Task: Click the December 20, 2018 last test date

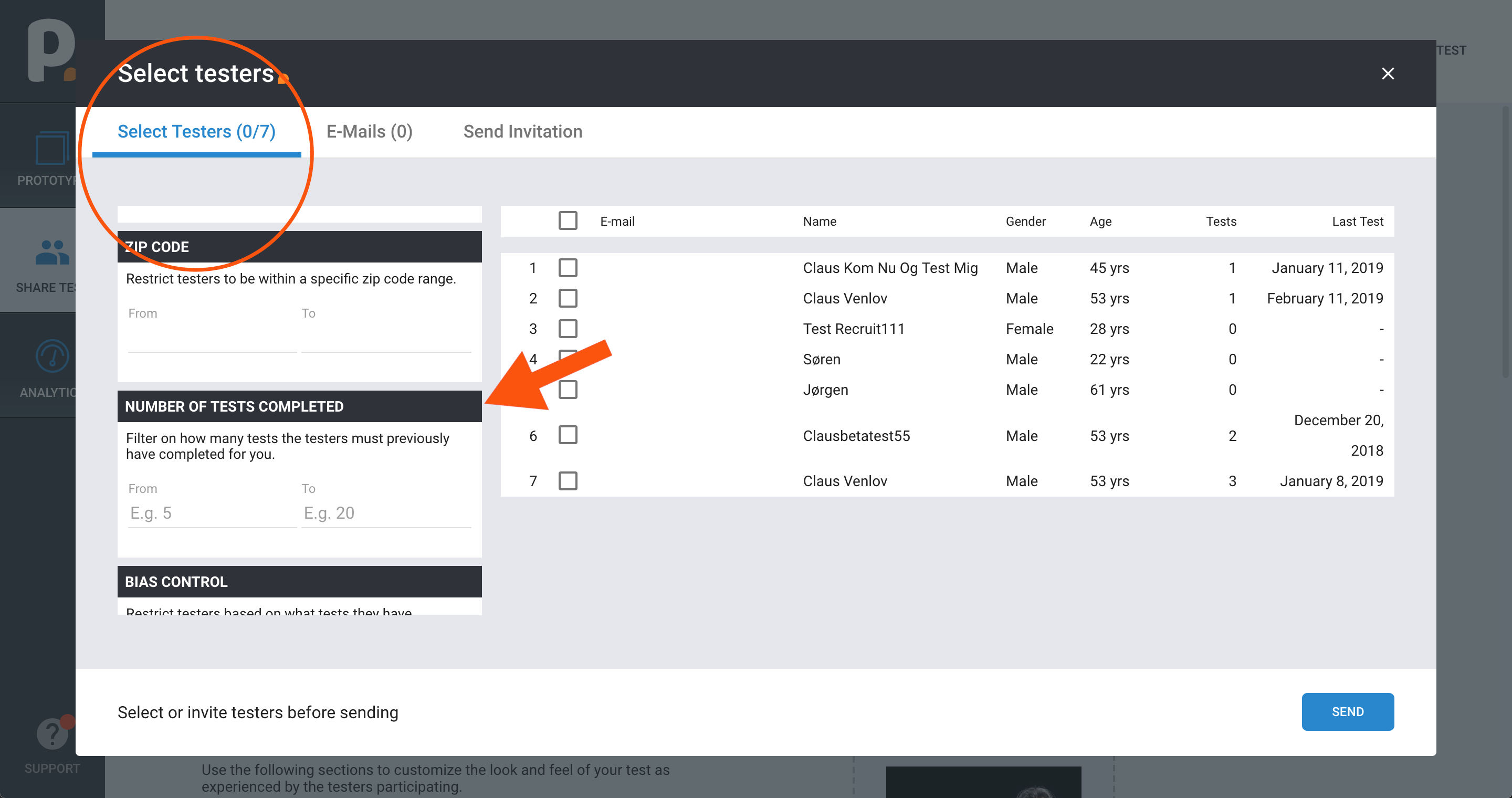Action: [1338, 435]
